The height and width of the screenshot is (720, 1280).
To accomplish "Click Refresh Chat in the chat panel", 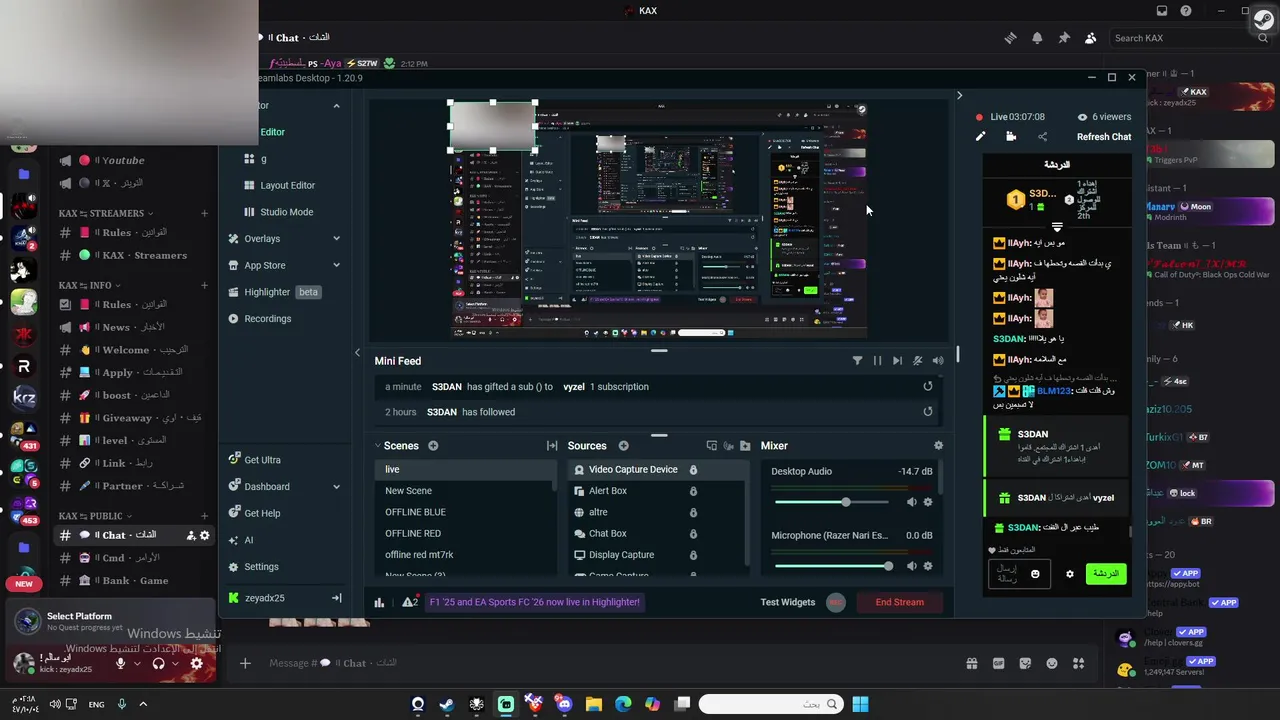I will tap(1104, 137).
